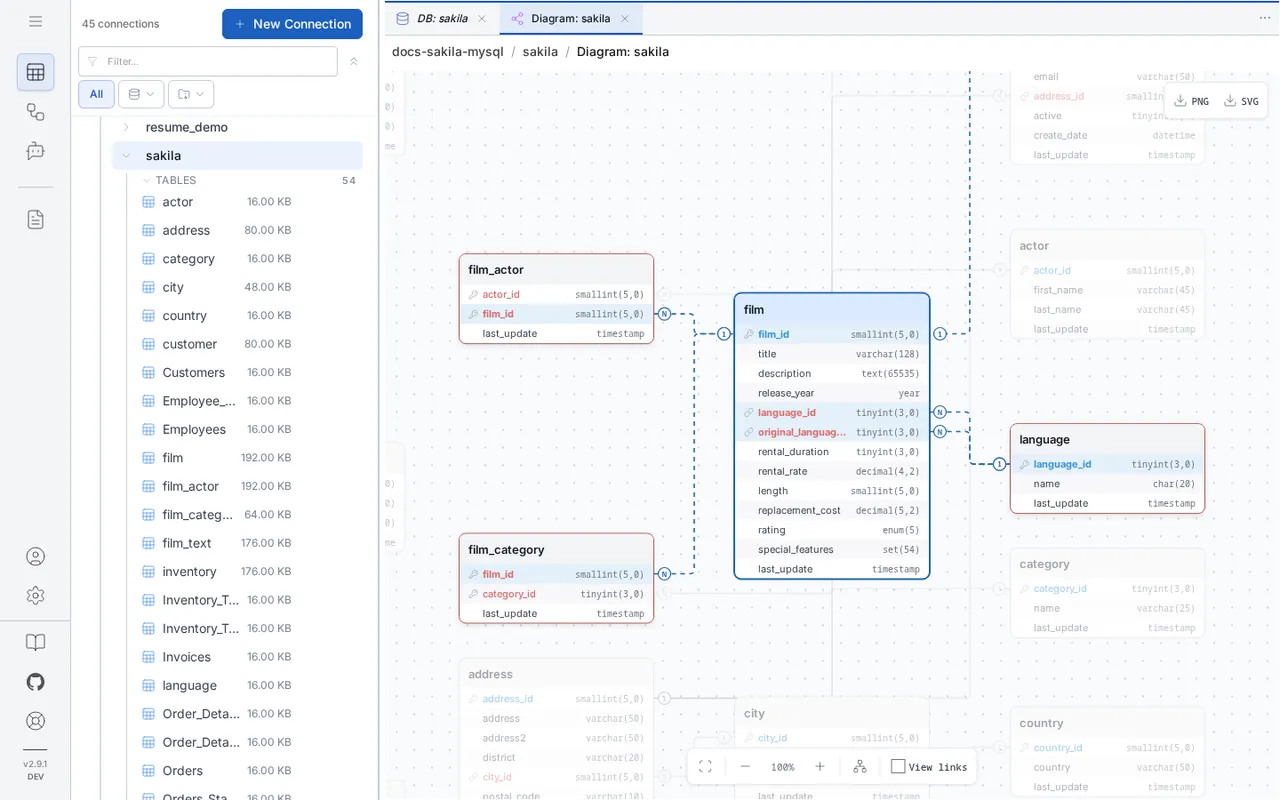Select the Diagram: sakila tab
The image size is (1280, 800).
(573, 18)
